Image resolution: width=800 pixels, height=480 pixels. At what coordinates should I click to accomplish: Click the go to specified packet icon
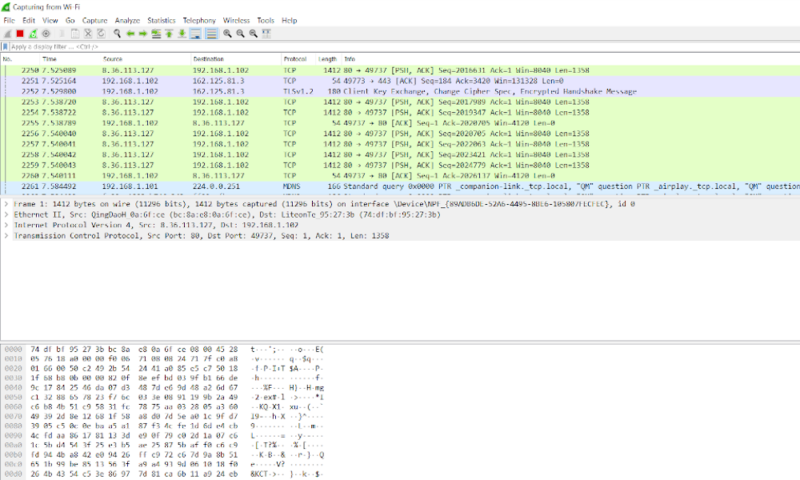(156, 34)
